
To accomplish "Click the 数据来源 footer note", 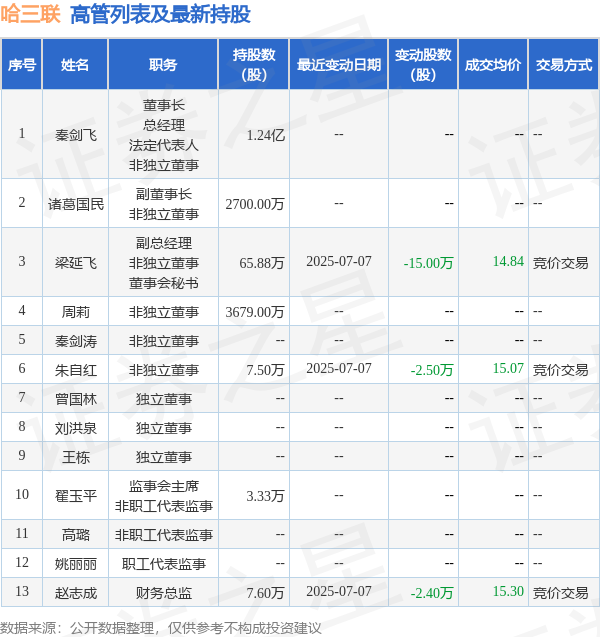I will tap(160, 628).
